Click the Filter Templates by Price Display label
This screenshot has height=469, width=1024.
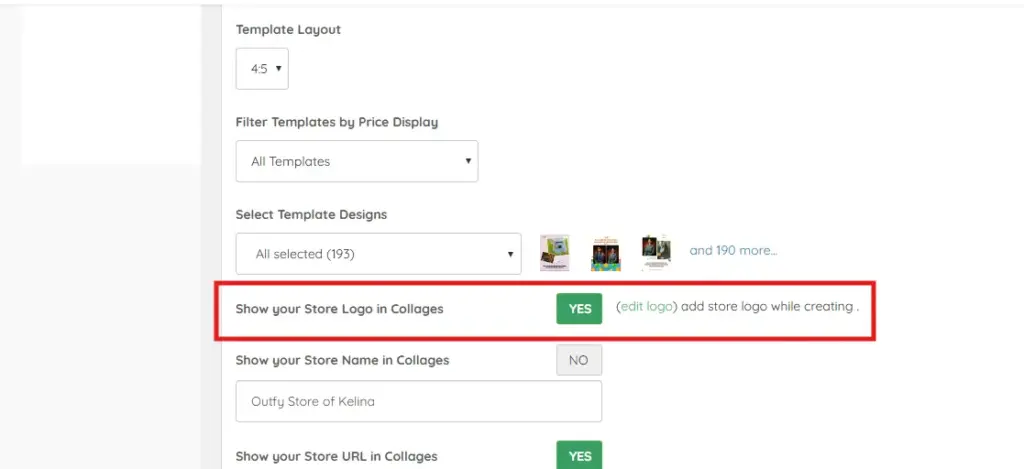pos(336,122)
